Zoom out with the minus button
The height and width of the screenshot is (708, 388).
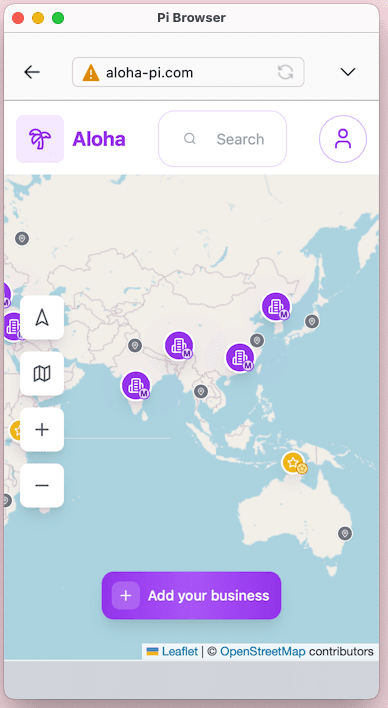(x=42, y=485)
